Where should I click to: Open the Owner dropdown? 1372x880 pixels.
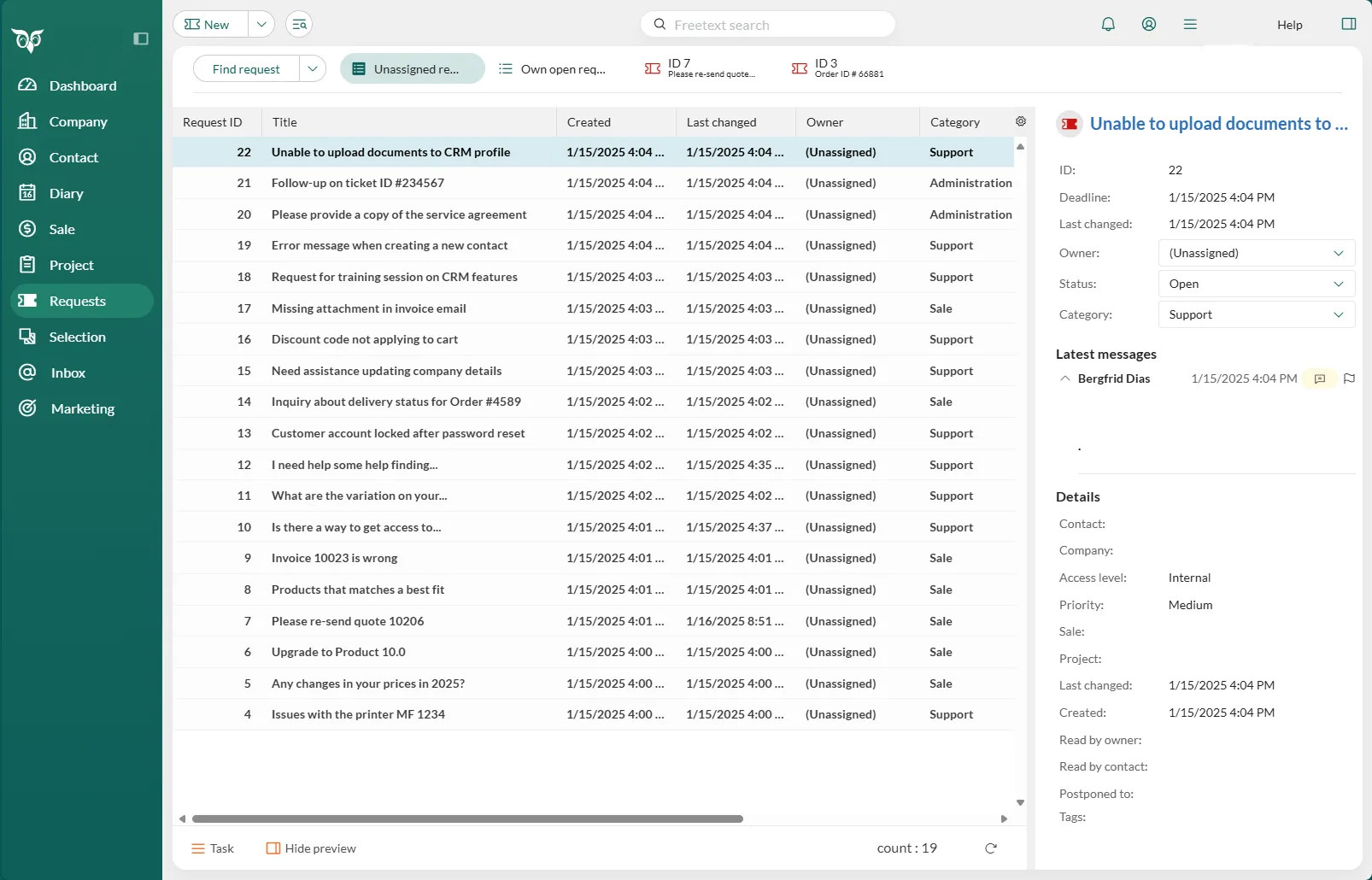click(x=1256, y=253)
